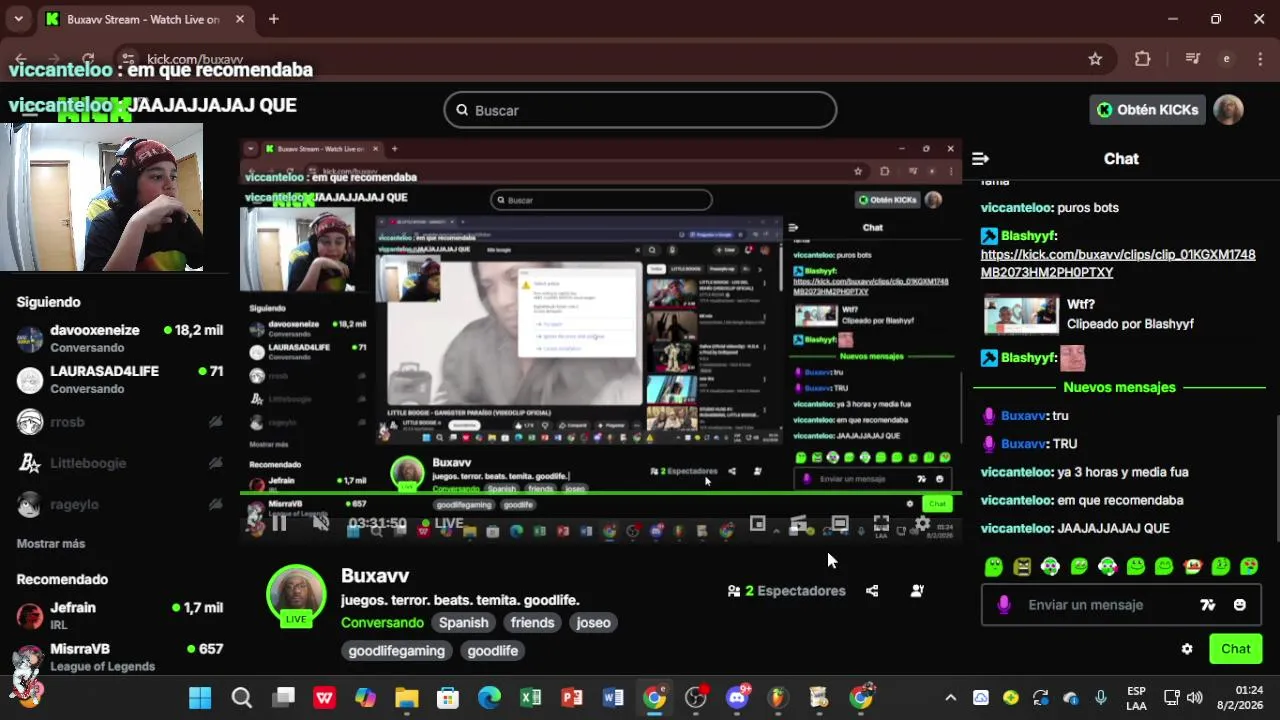Click the Buscar search box
Screen dimensions: 1280x720
(x=640, y=110)
